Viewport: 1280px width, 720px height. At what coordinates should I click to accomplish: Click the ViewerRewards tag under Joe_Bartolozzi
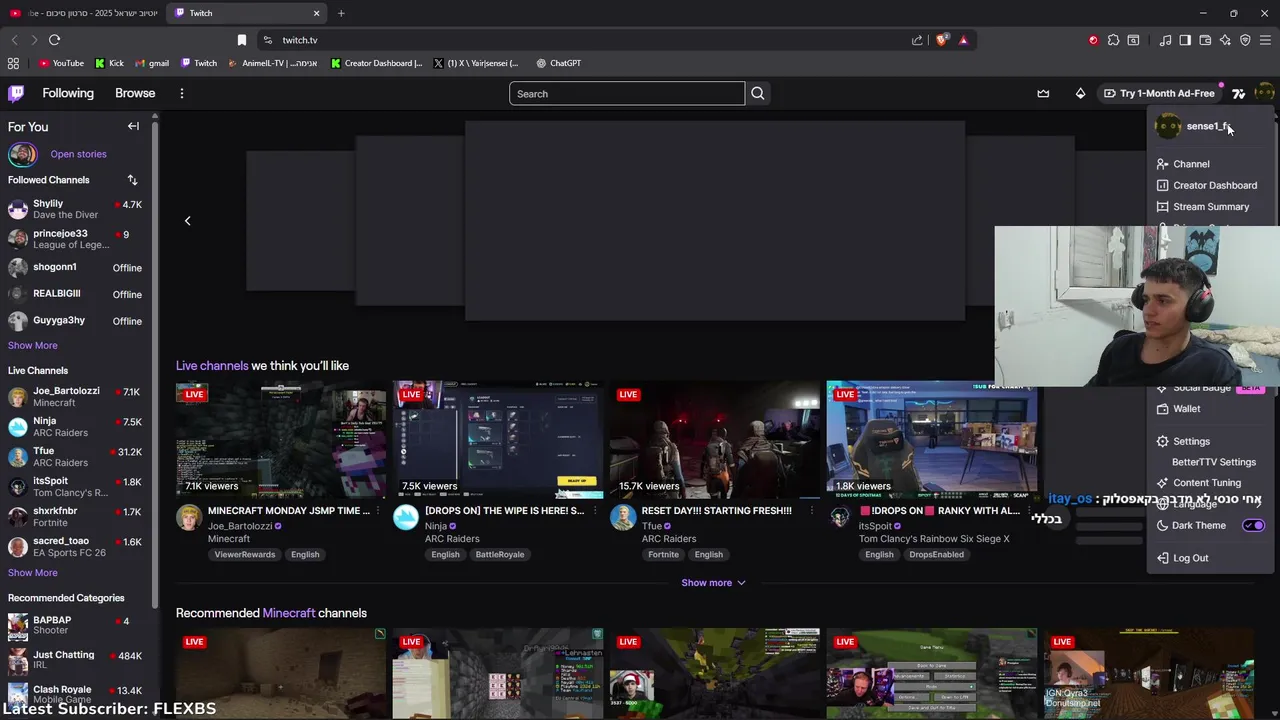(x=244, y=554)
